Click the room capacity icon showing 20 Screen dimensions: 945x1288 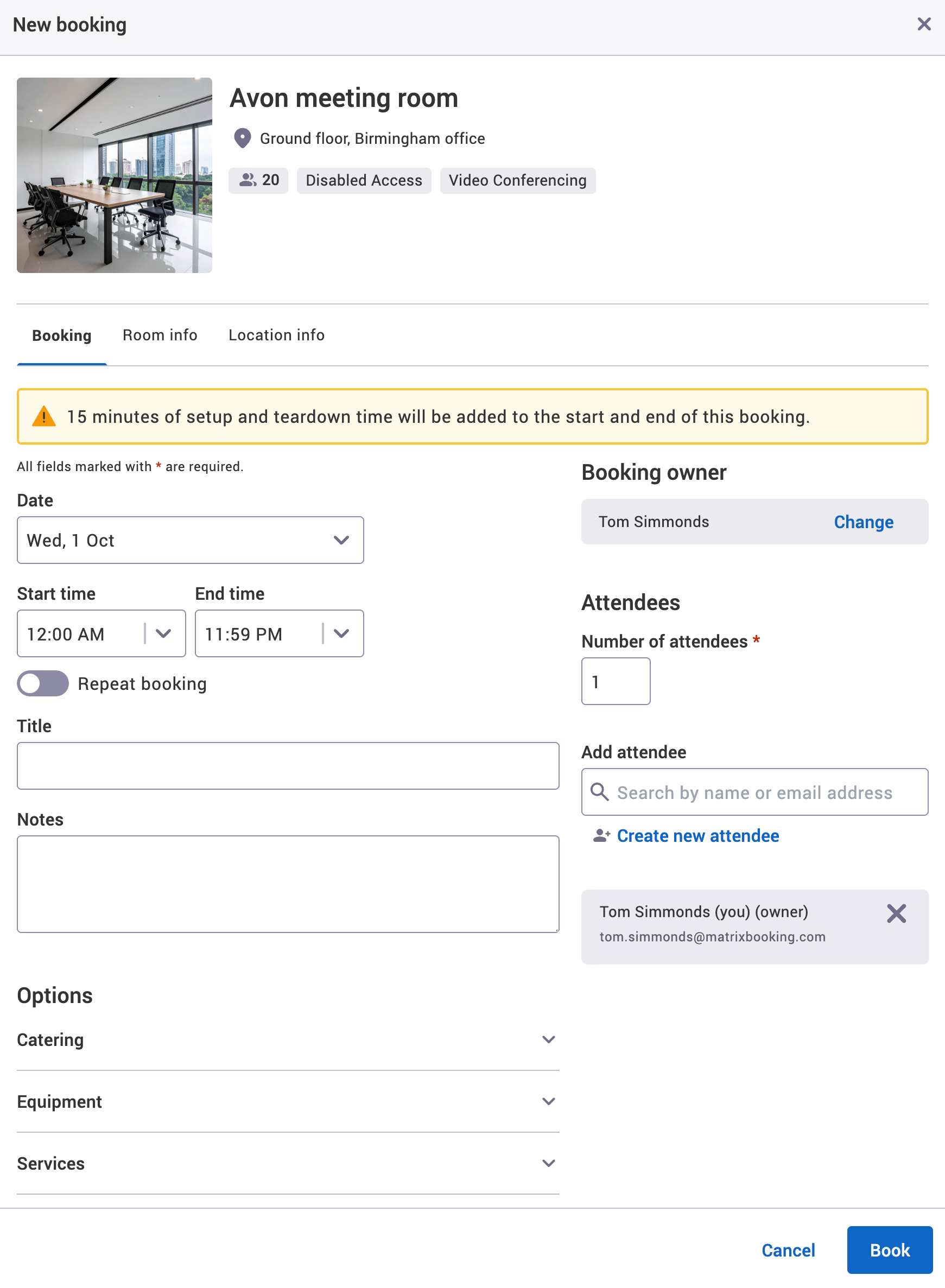coord(247,180)
